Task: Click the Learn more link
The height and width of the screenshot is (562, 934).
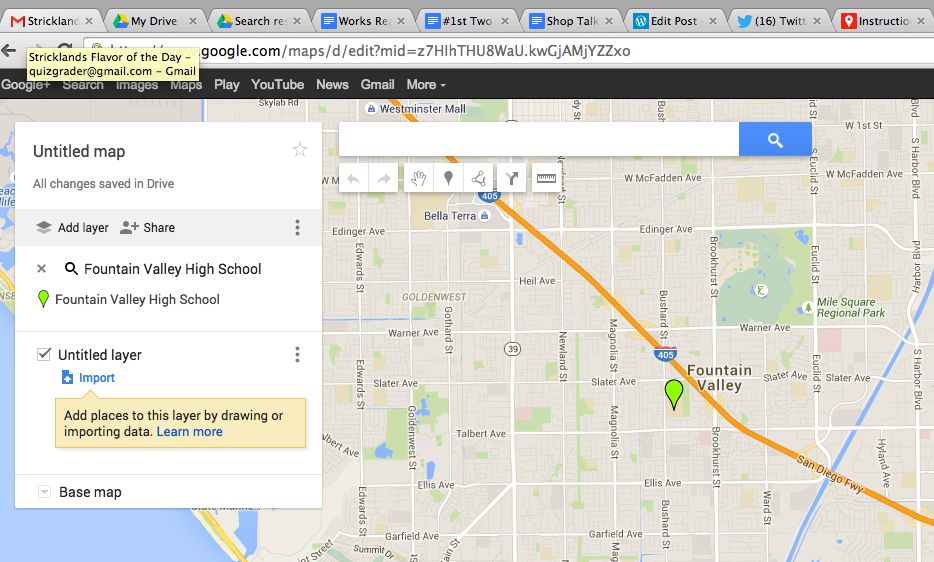Action: 189,432
